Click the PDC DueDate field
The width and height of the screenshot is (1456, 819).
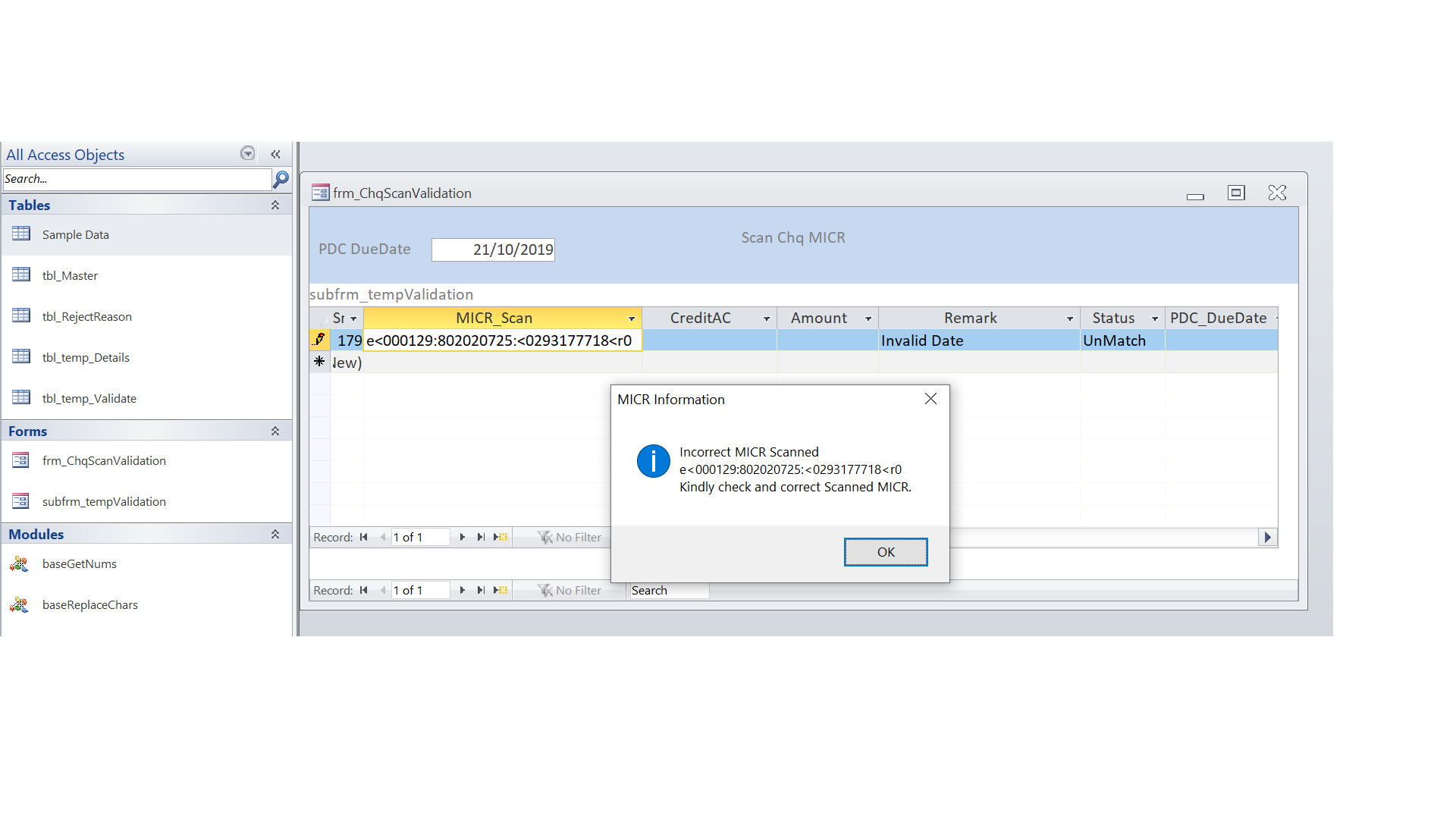coord(493,249)
